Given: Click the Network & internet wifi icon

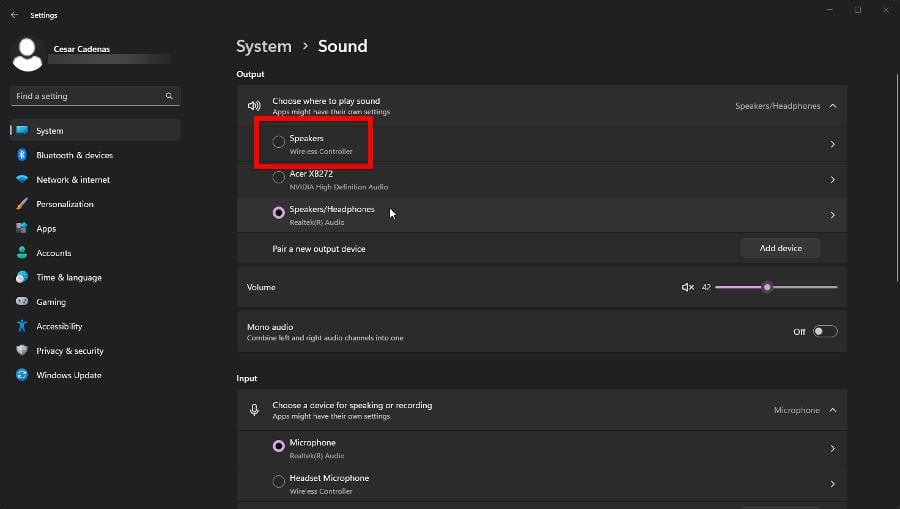Looking at the screenshot, I should [x=22, y=180].
